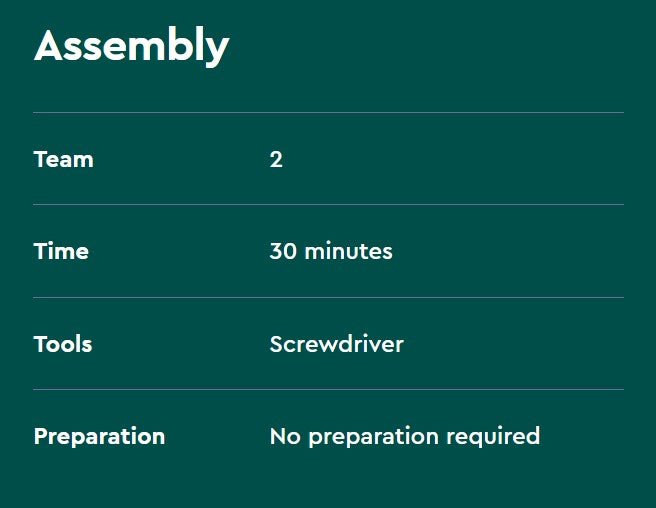Click the Screwdriver tool value
656x508 pixels.
[336, 344]
